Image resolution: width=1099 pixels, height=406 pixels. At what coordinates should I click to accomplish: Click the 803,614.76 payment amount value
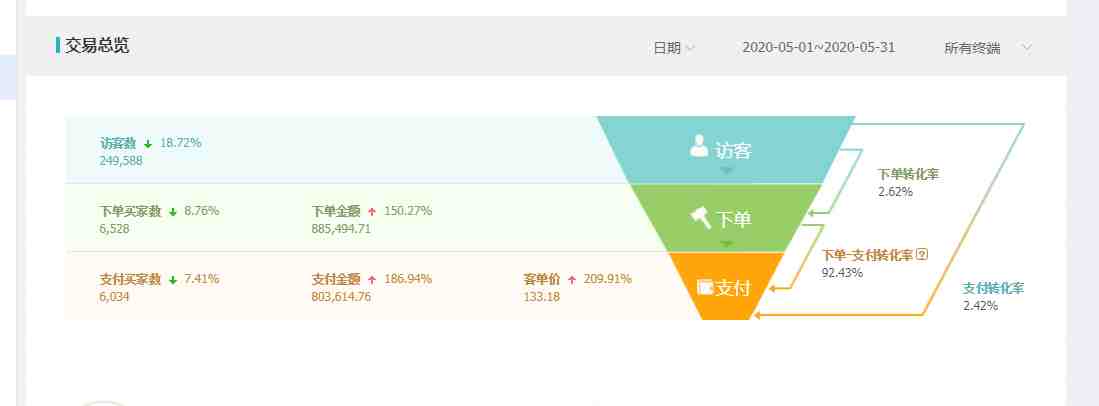pyautogui.click(x=341, y=297)
